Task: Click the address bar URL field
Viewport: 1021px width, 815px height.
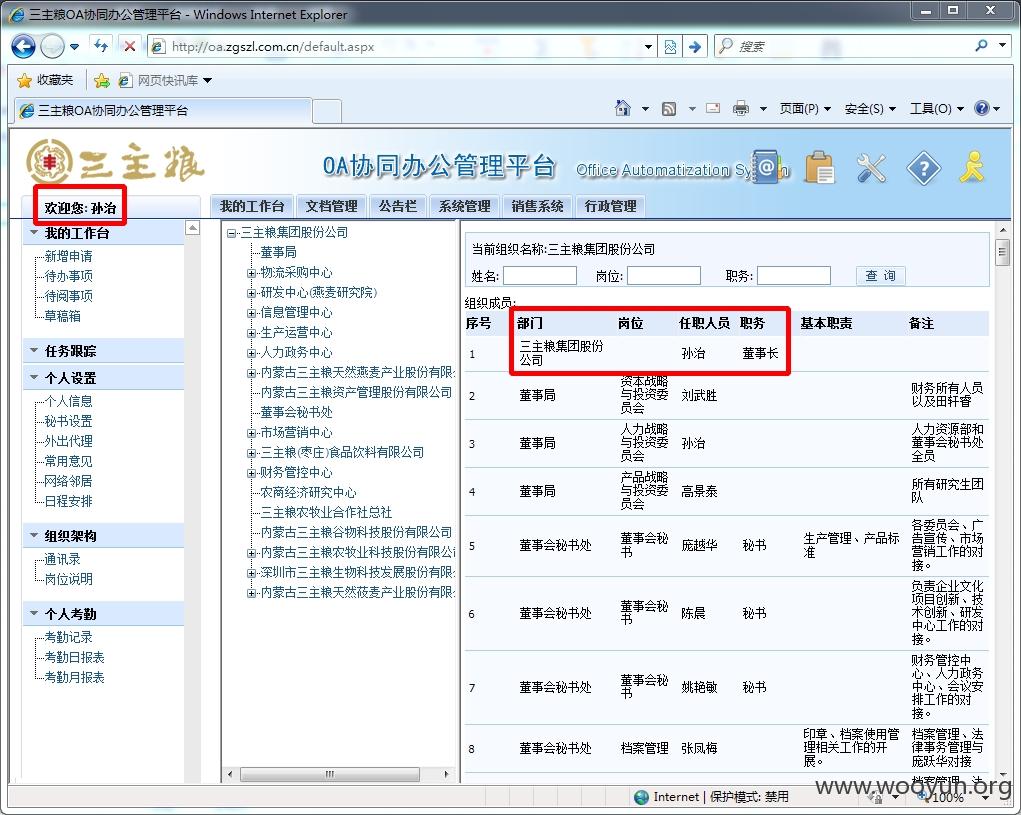Action: [x=402, y=47]
